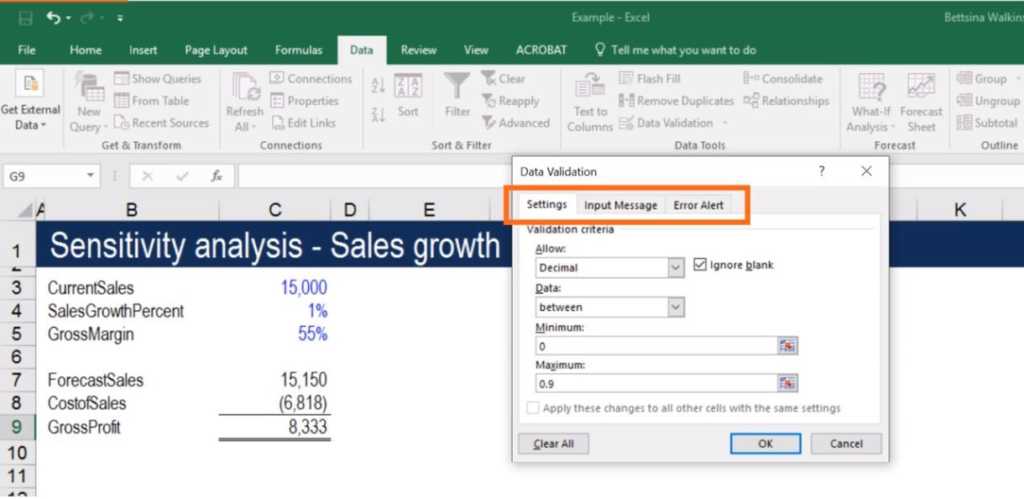Click the select-all corner triangle
The width and height of the screenshot is (1024, 499).
25,210
